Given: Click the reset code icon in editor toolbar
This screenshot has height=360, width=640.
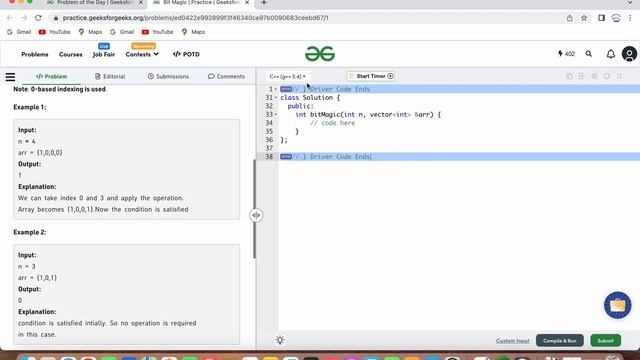Looking at the screenshot, I should pyautogui.click(x=582, y=76).
